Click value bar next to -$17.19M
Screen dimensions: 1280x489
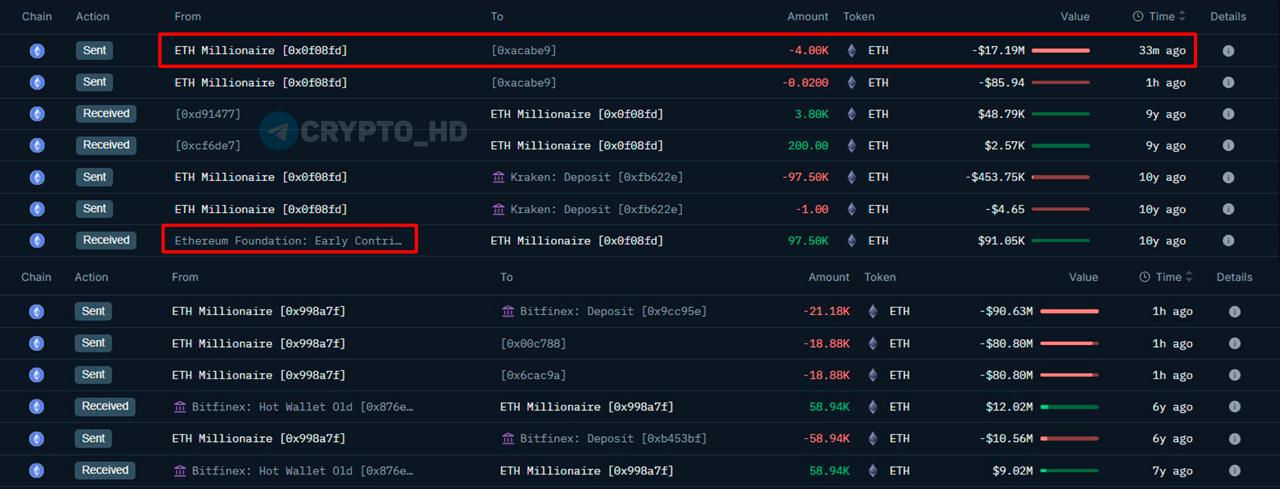pyautogui.click(x=1061, y=50)
